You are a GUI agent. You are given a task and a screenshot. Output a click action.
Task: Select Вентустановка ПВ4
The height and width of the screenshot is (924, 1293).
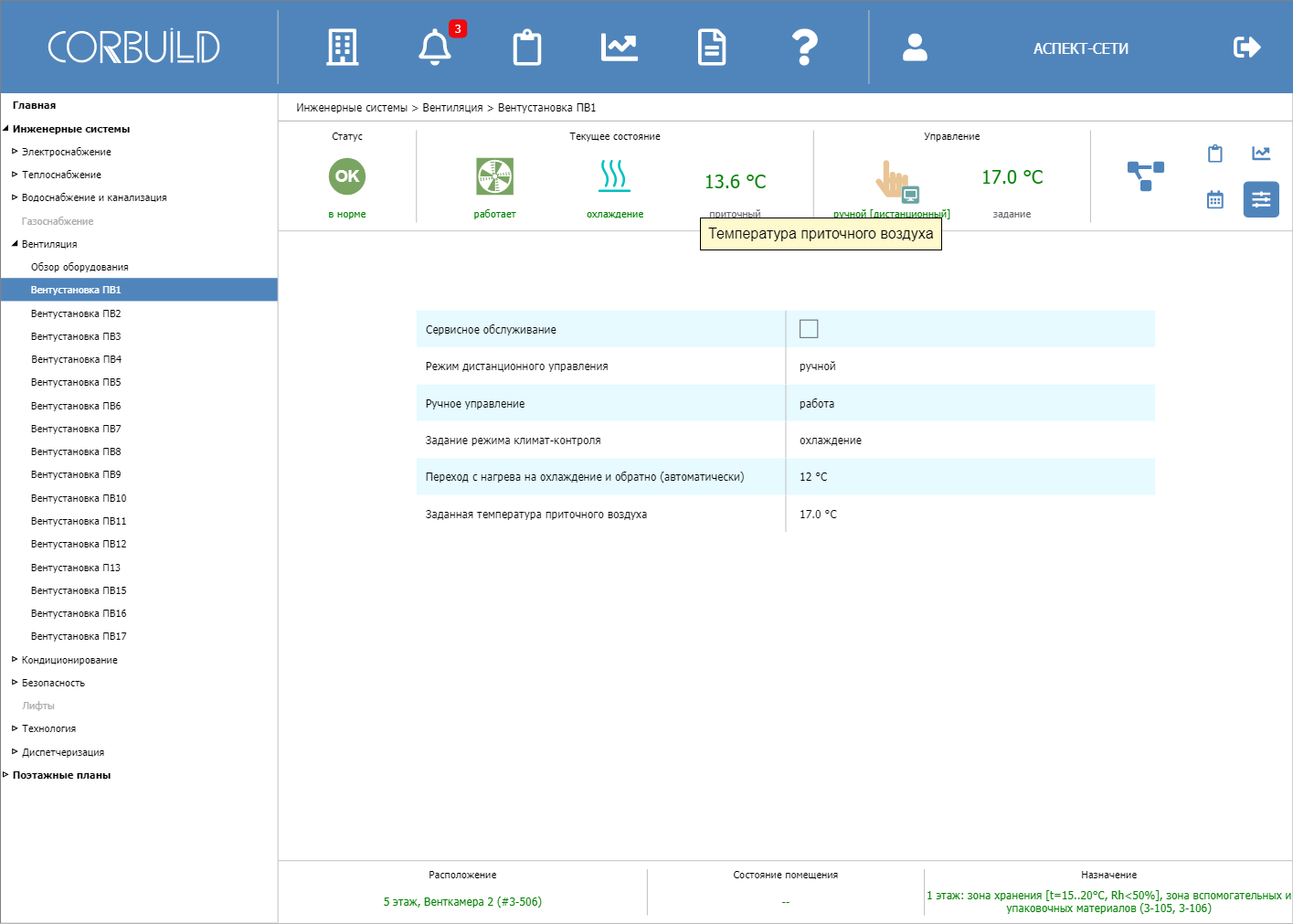[76, 359]
